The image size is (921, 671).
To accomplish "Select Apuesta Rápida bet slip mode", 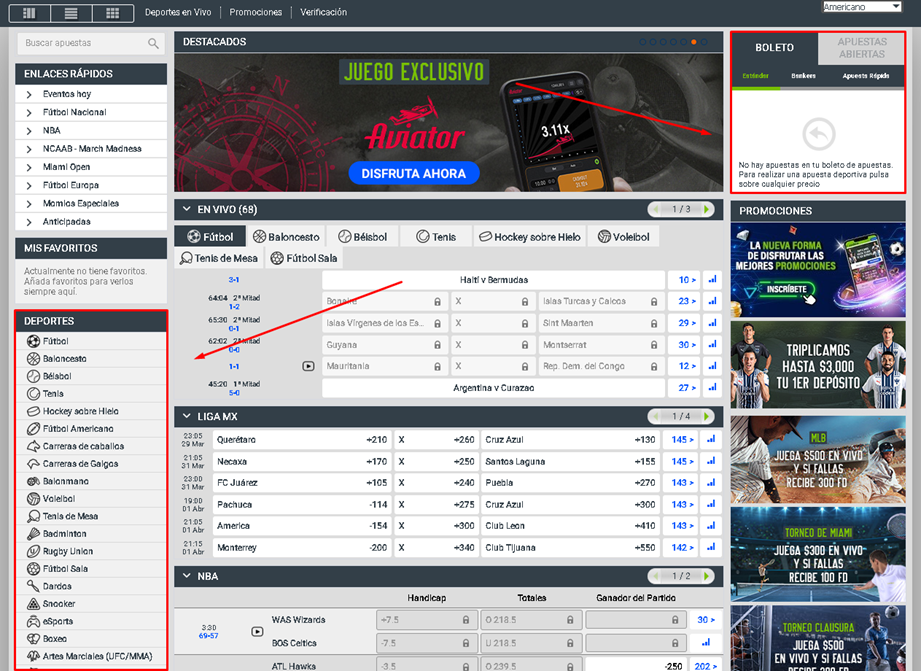I will pos(866,76).
